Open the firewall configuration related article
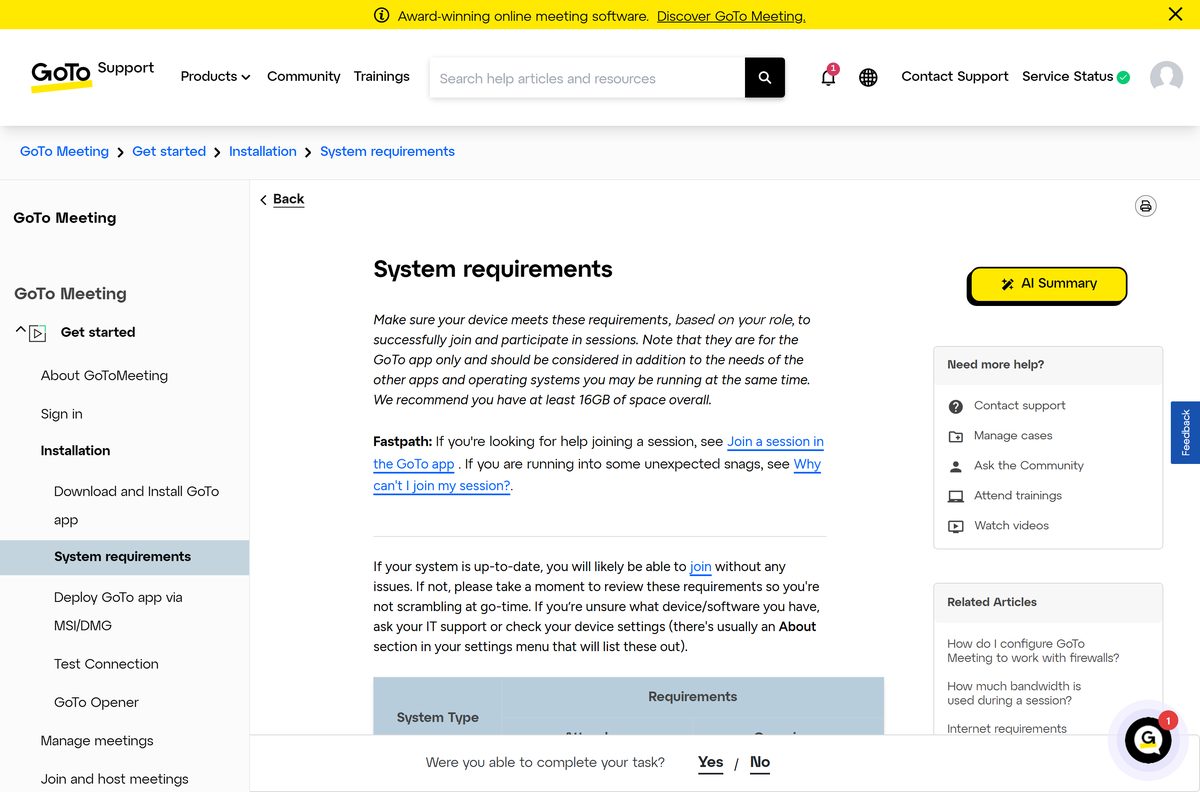 [1033, 651]
